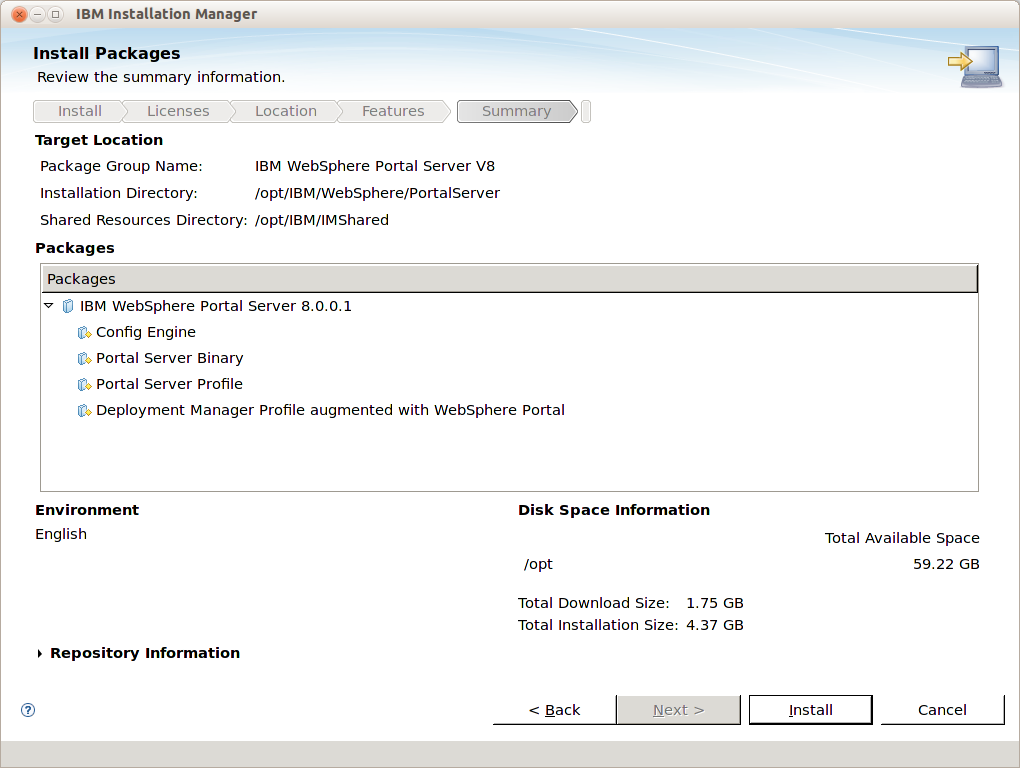Click the install computer icon in banner

[x=975, y=66]
